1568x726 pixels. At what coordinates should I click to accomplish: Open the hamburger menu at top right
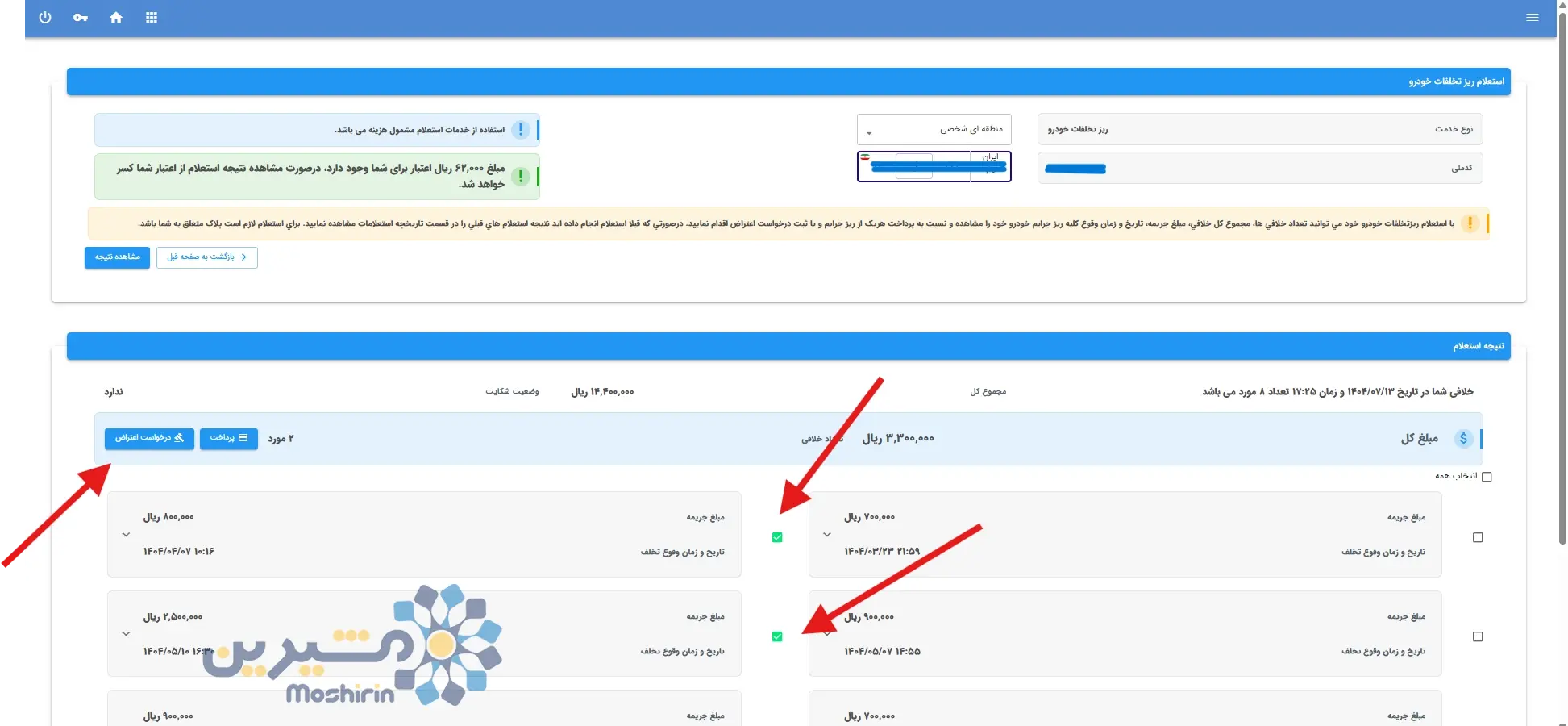[1533, 17]
